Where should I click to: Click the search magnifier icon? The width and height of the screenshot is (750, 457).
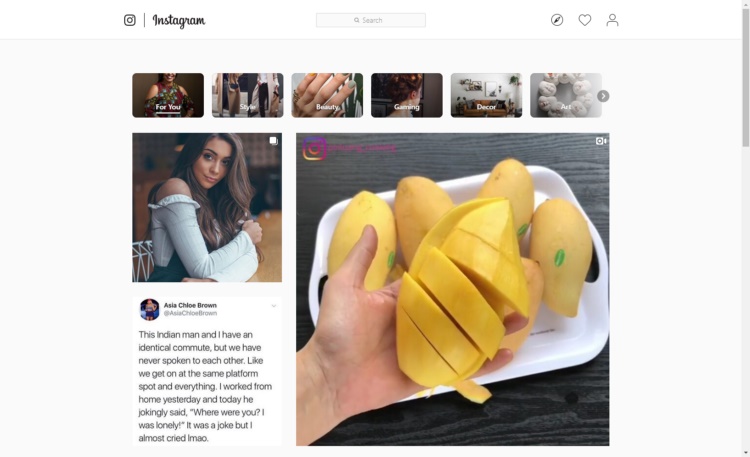click(356, 20)
